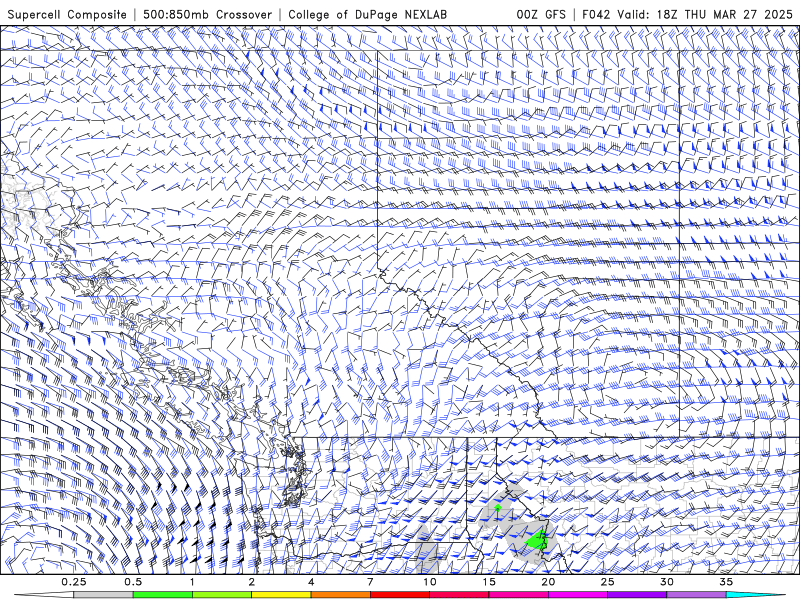The width and height of the screenshot is (800, 600).
Task: Select the red 7–10 legend swatch
Action: tap(400, 595)
